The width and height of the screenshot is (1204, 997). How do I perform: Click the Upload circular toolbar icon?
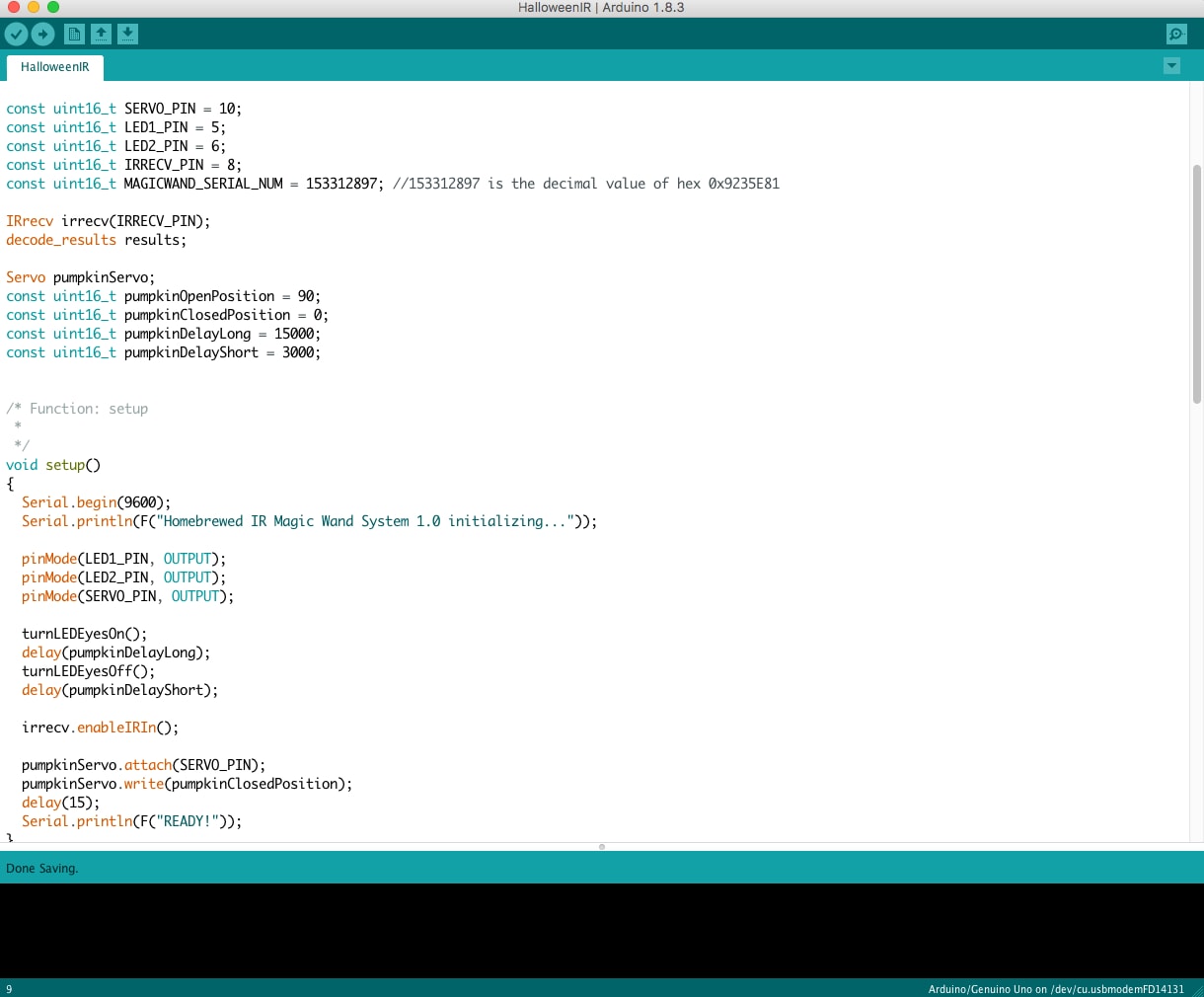pos(42,33)
